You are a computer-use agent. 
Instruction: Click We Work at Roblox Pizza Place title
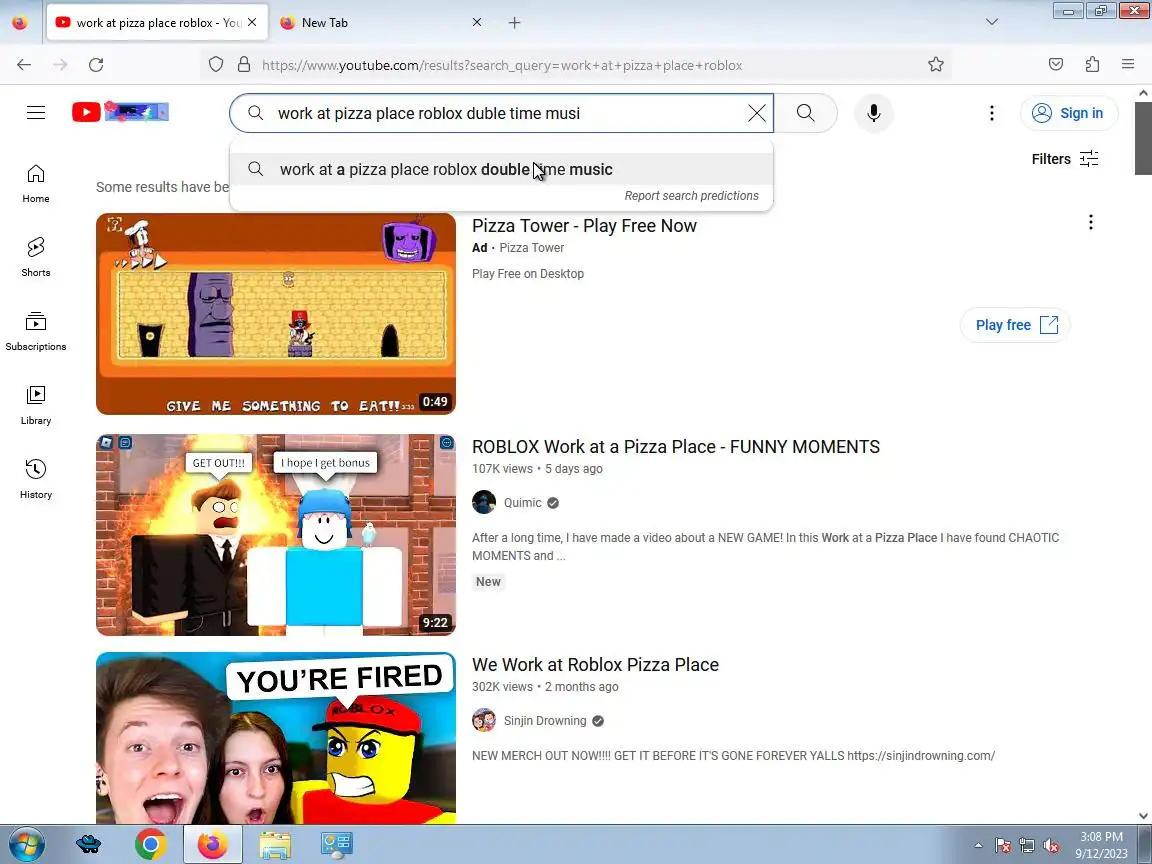(595, 665)
